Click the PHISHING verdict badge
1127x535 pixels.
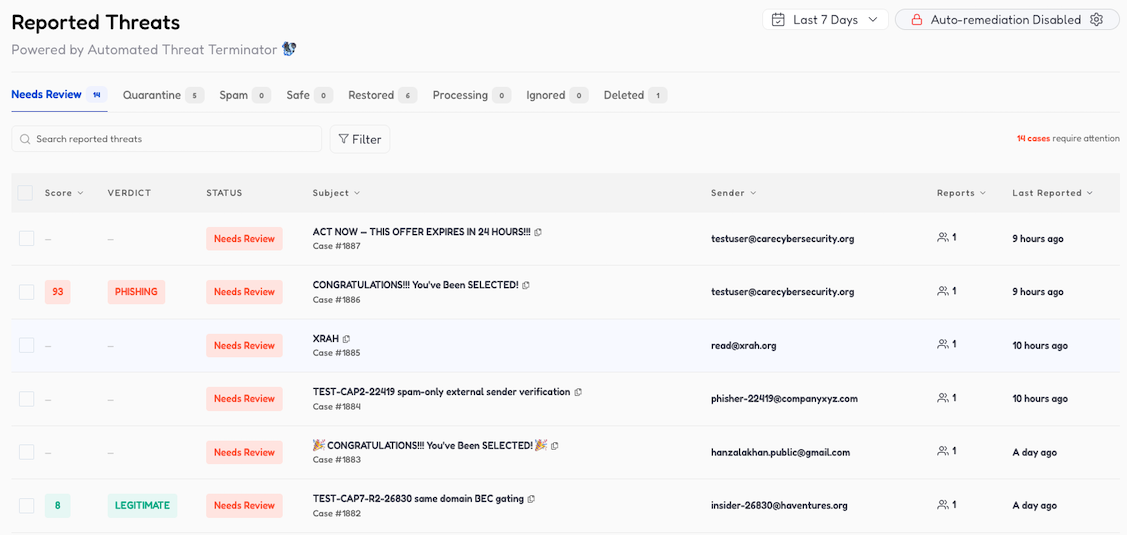click(x=137, y=292)
